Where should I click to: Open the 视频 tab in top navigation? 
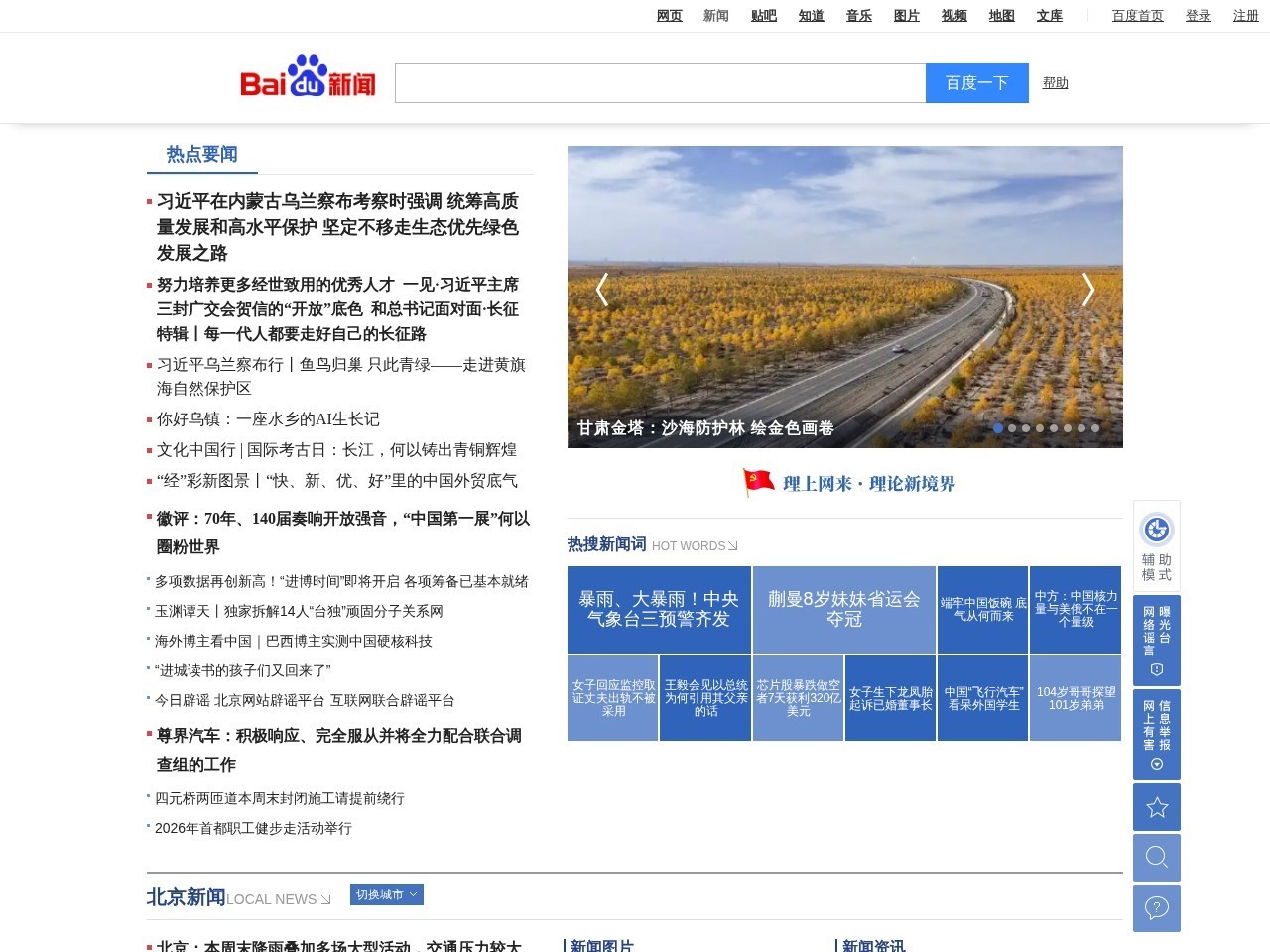pos(954,16)
